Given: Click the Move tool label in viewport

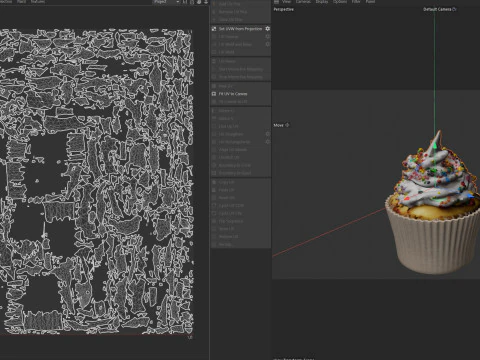Looking at the screenshot, I should [281, 125].
